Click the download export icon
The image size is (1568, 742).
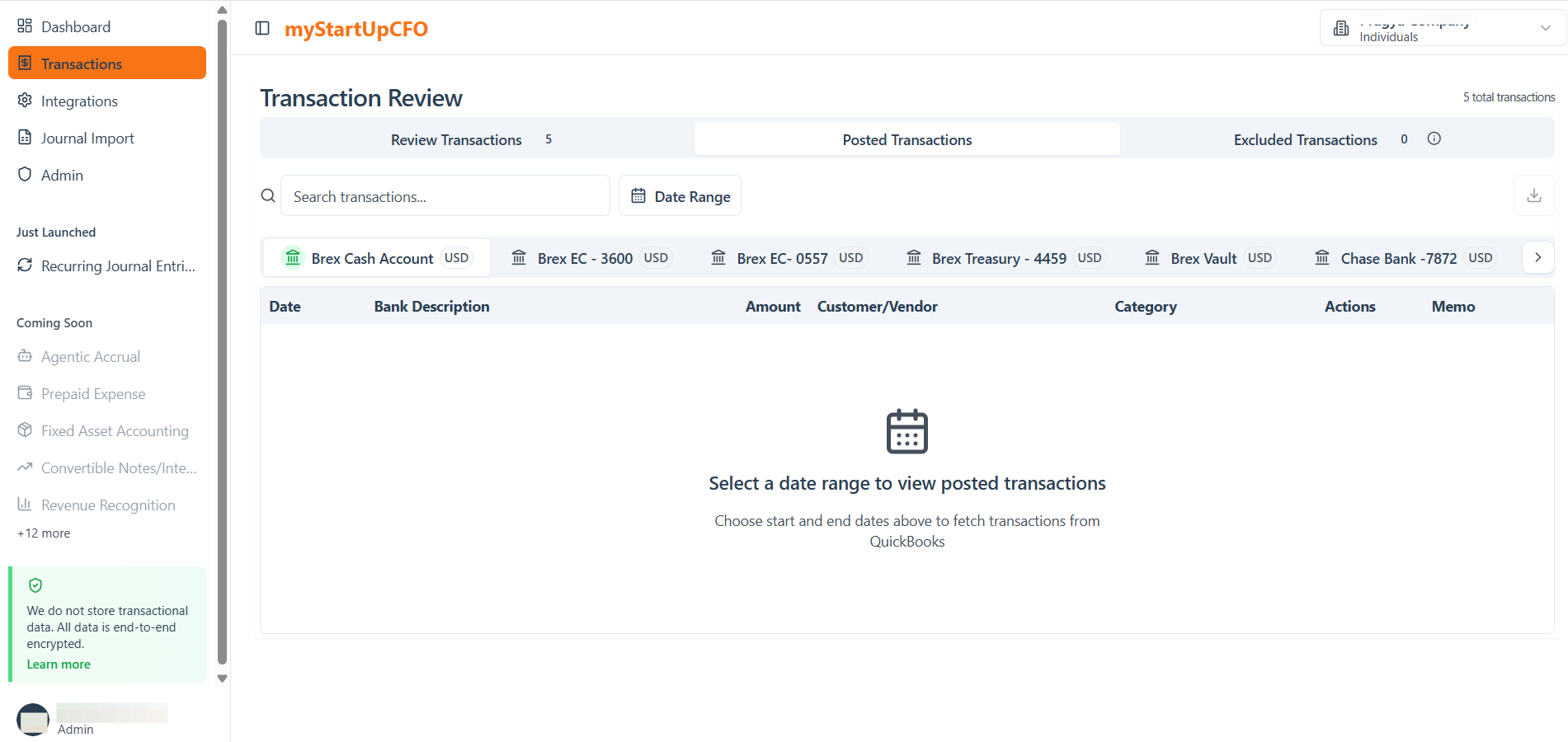(x=1534, y=195)
